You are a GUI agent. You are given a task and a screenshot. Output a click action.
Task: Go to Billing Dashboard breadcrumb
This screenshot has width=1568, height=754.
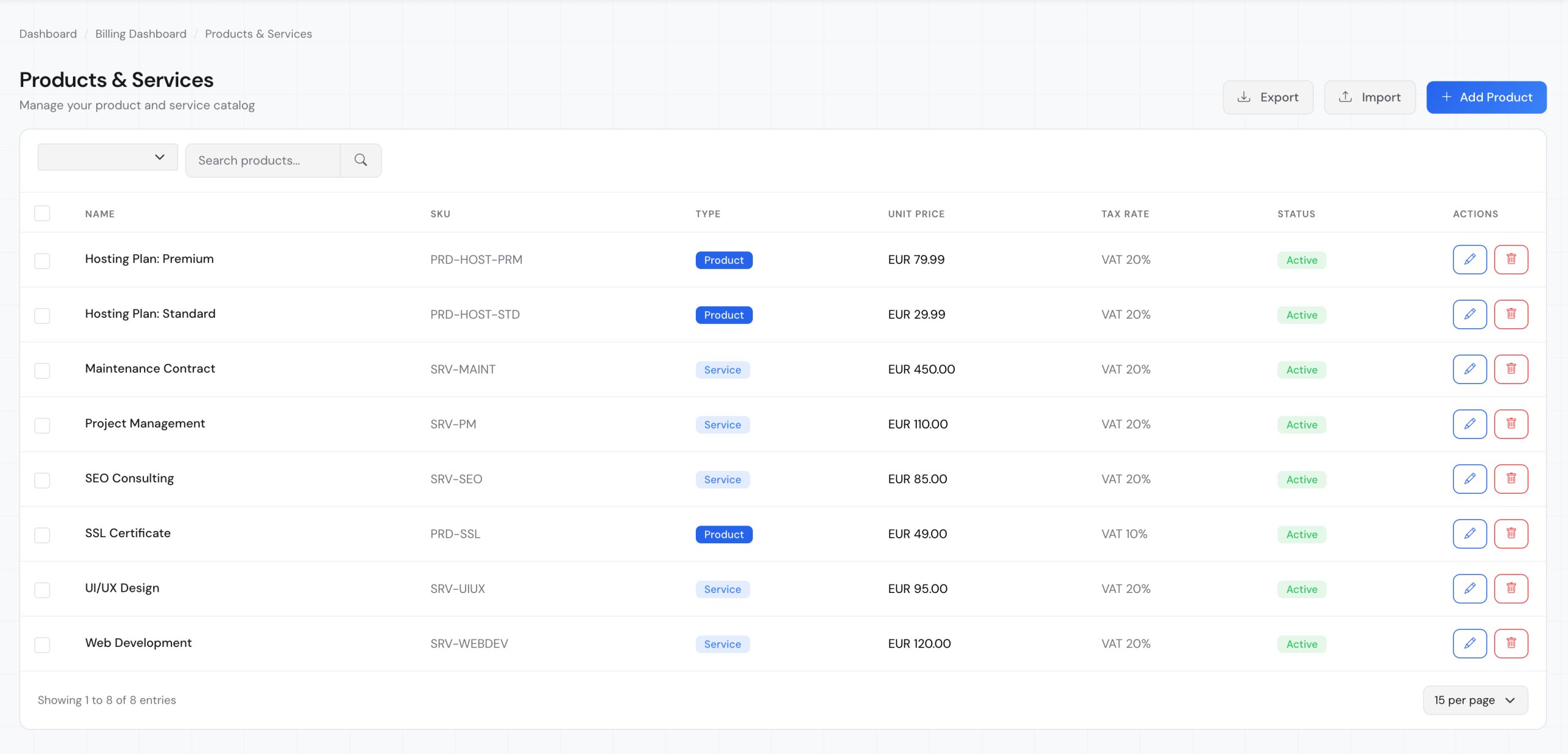coord(141,34)
